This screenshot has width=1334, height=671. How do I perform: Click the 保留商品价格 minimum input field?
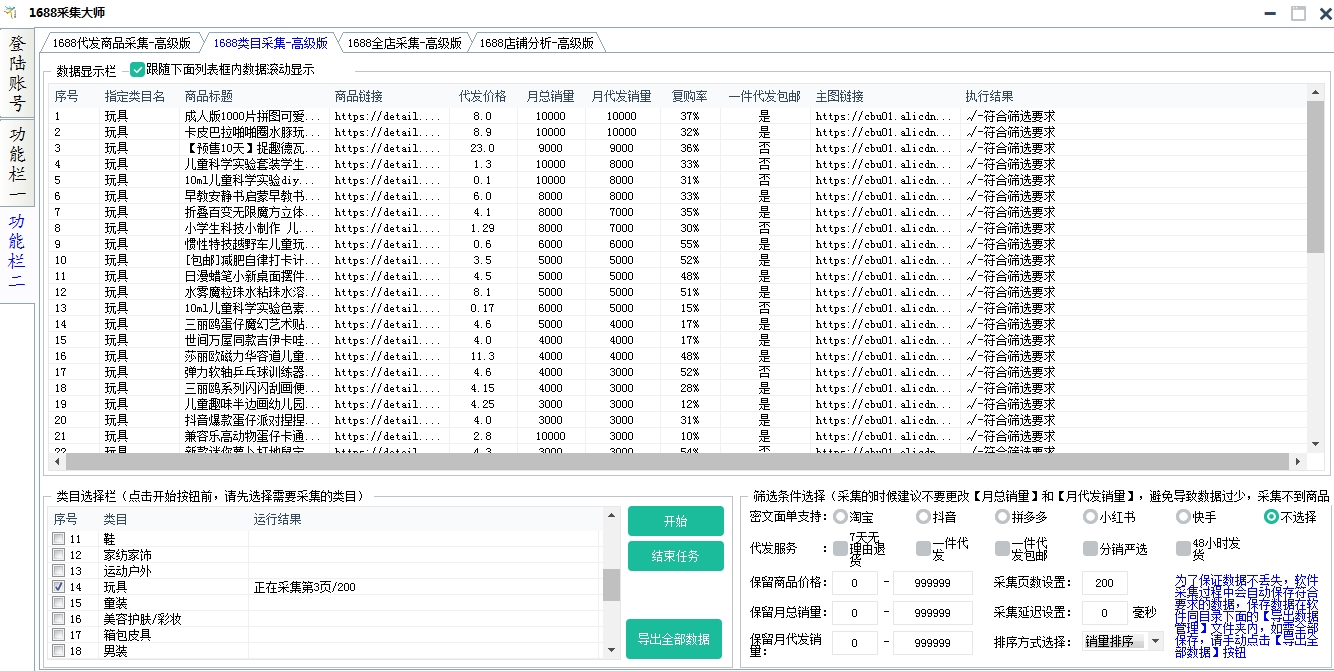click(x=855, y=583)
